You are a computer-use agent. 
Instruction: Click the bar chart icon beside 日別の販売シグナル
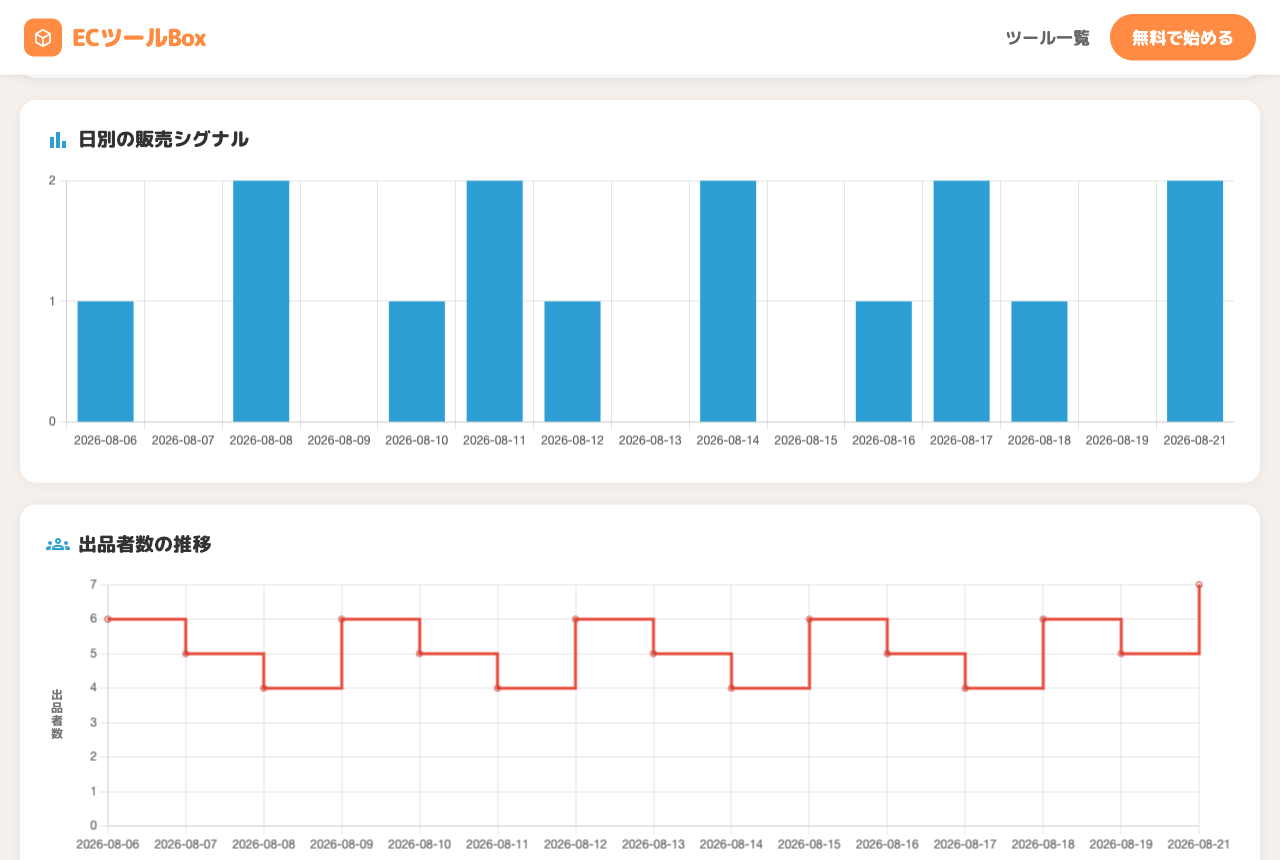[x=58, y=140]
